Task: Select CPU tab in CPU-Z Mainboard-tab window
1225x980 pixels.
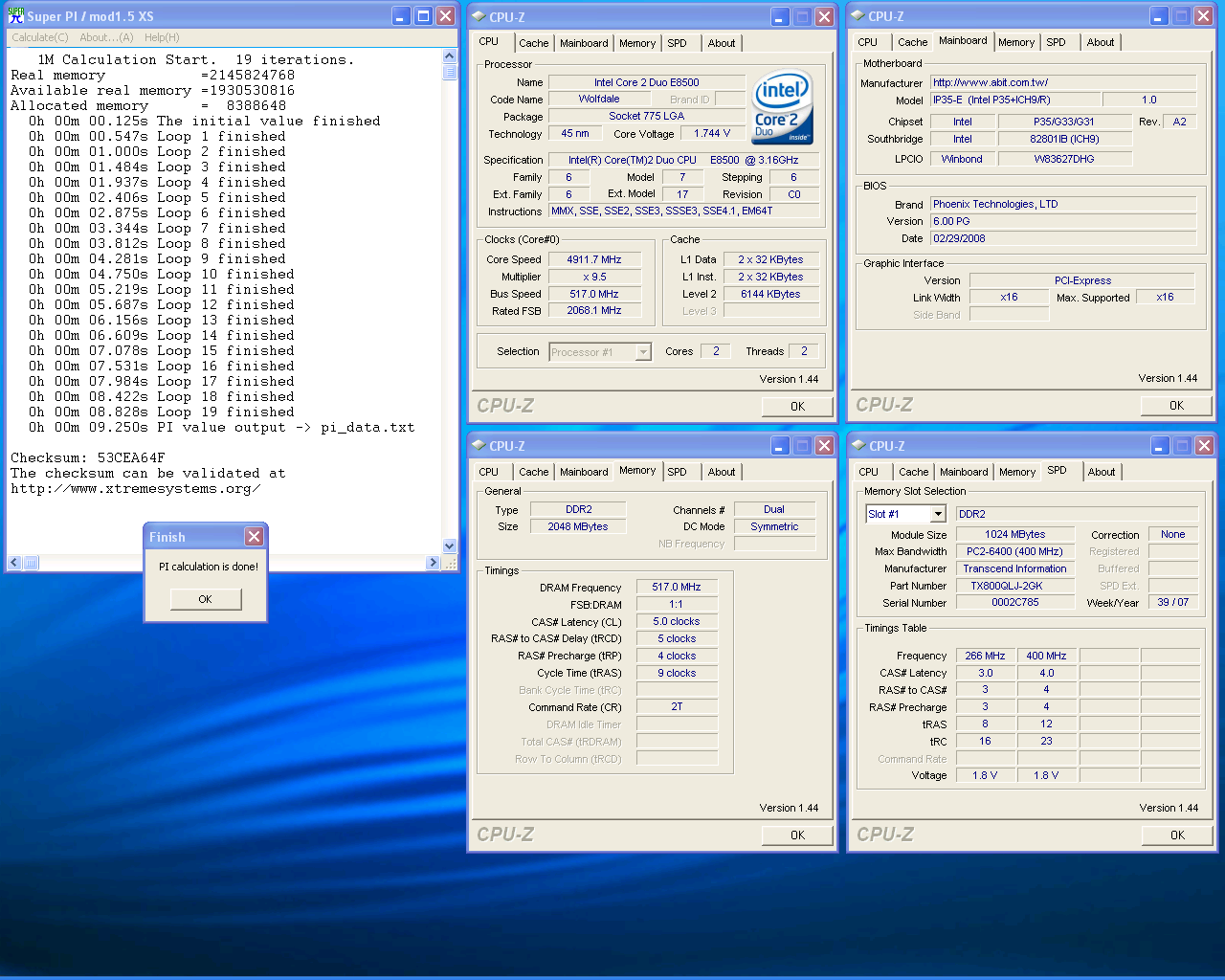Action: [868, 42]
